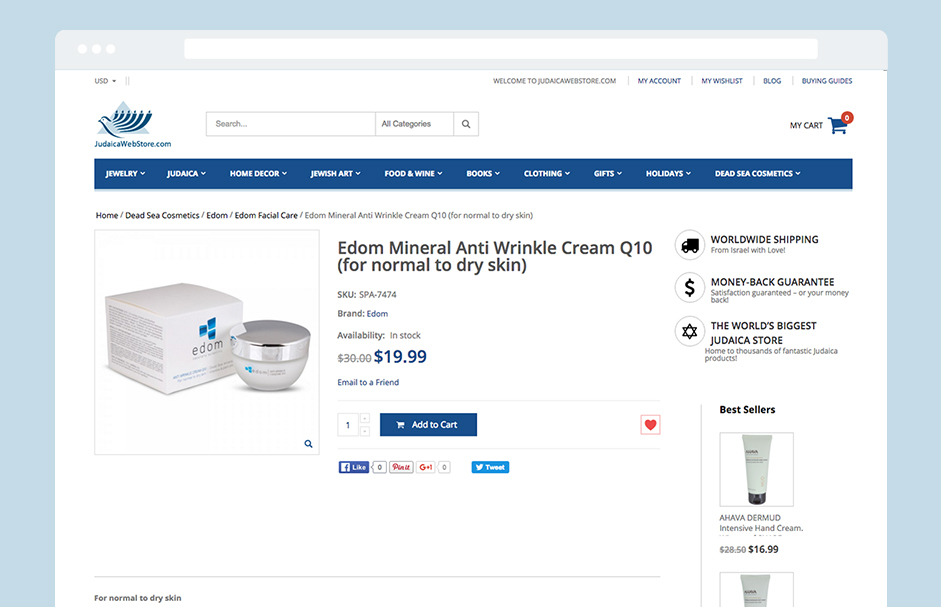Click the WORLDWIDE SHIPPING heading
This screenshot has width=941, height=607.
click(765, 240)
